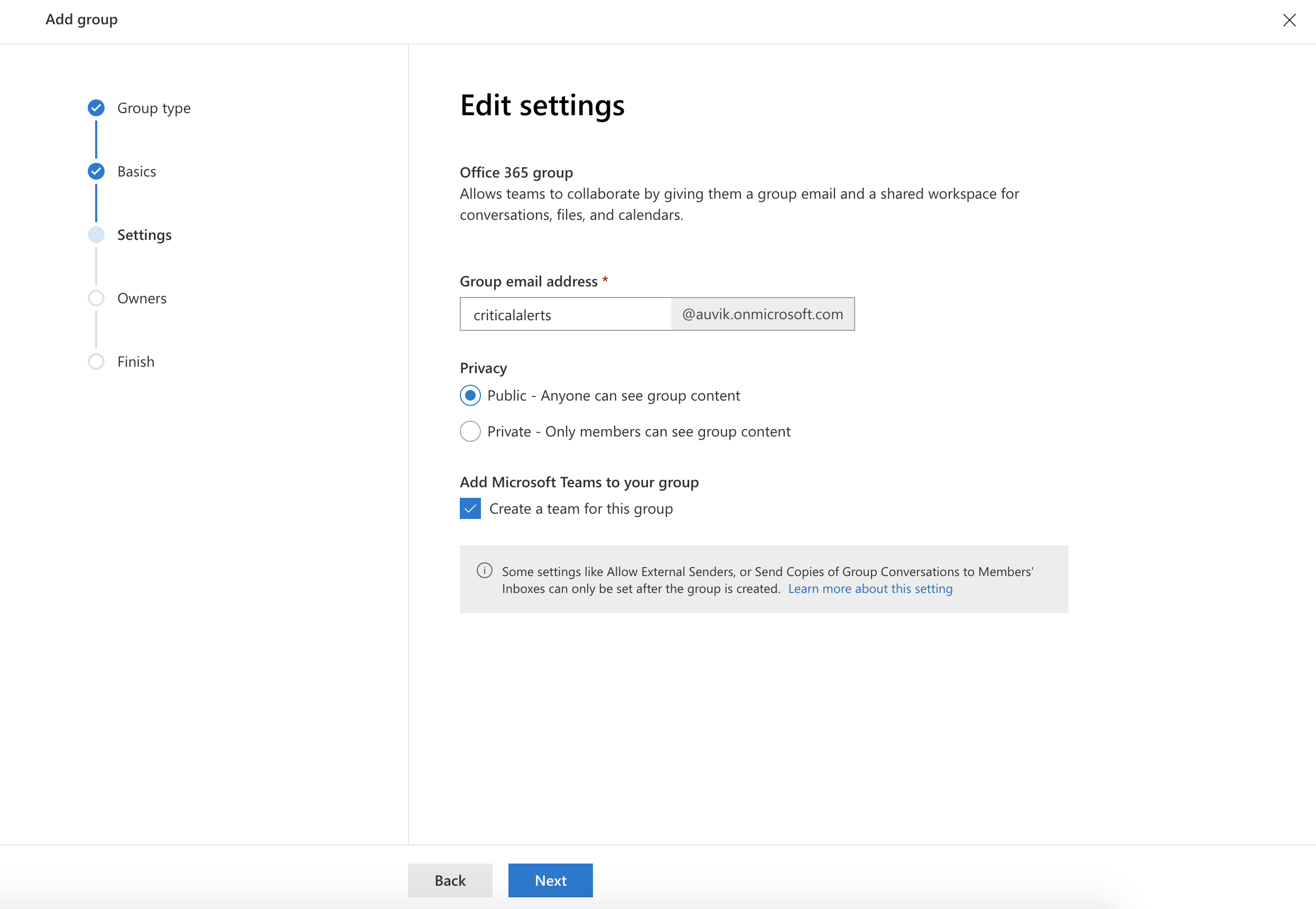
Task: Click the Back button
Action: pyautogui.click(x=450, y=880)
